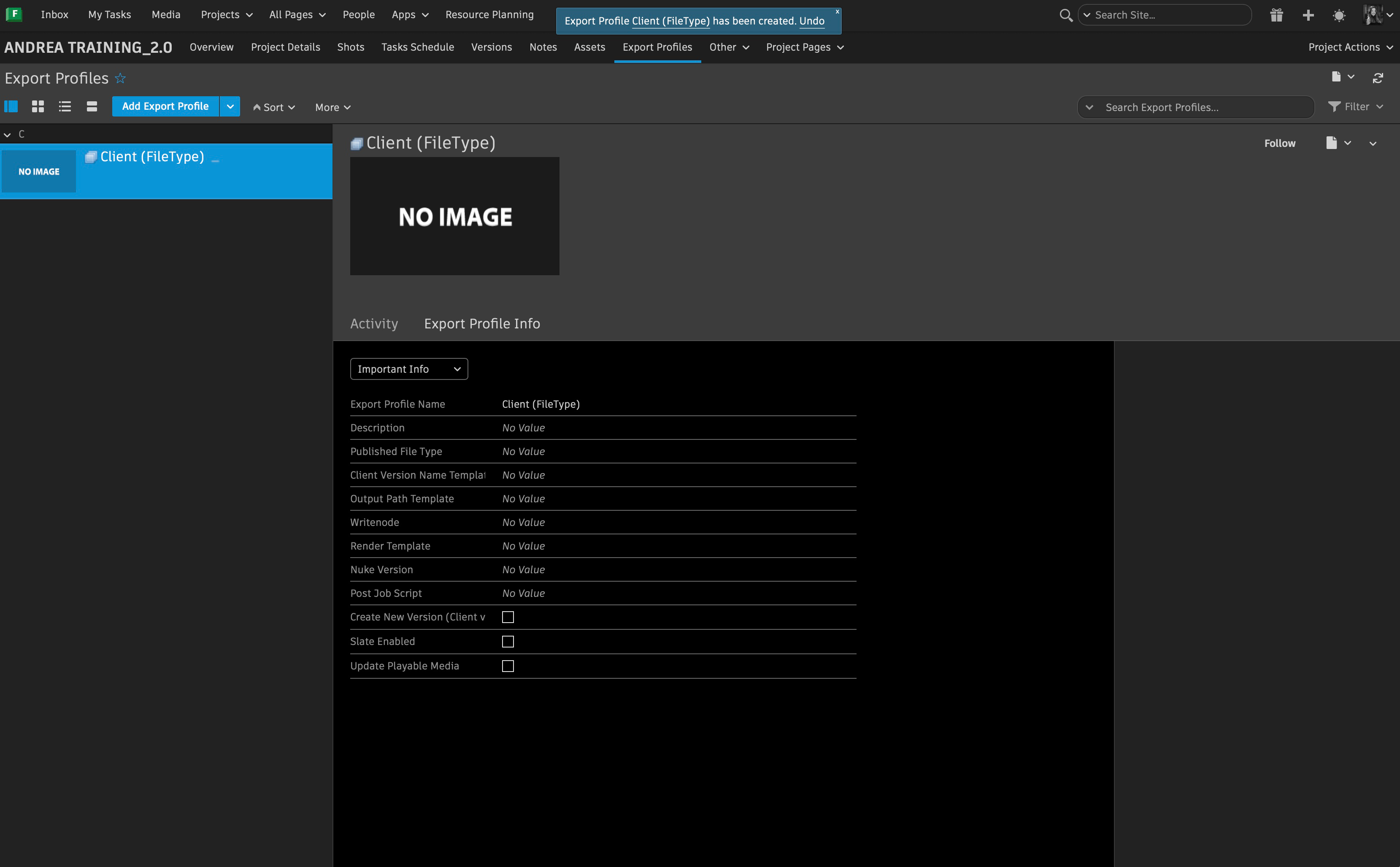Click Undo link in notification
This screenshot has height=867, width=1400.
pos(811,21)
